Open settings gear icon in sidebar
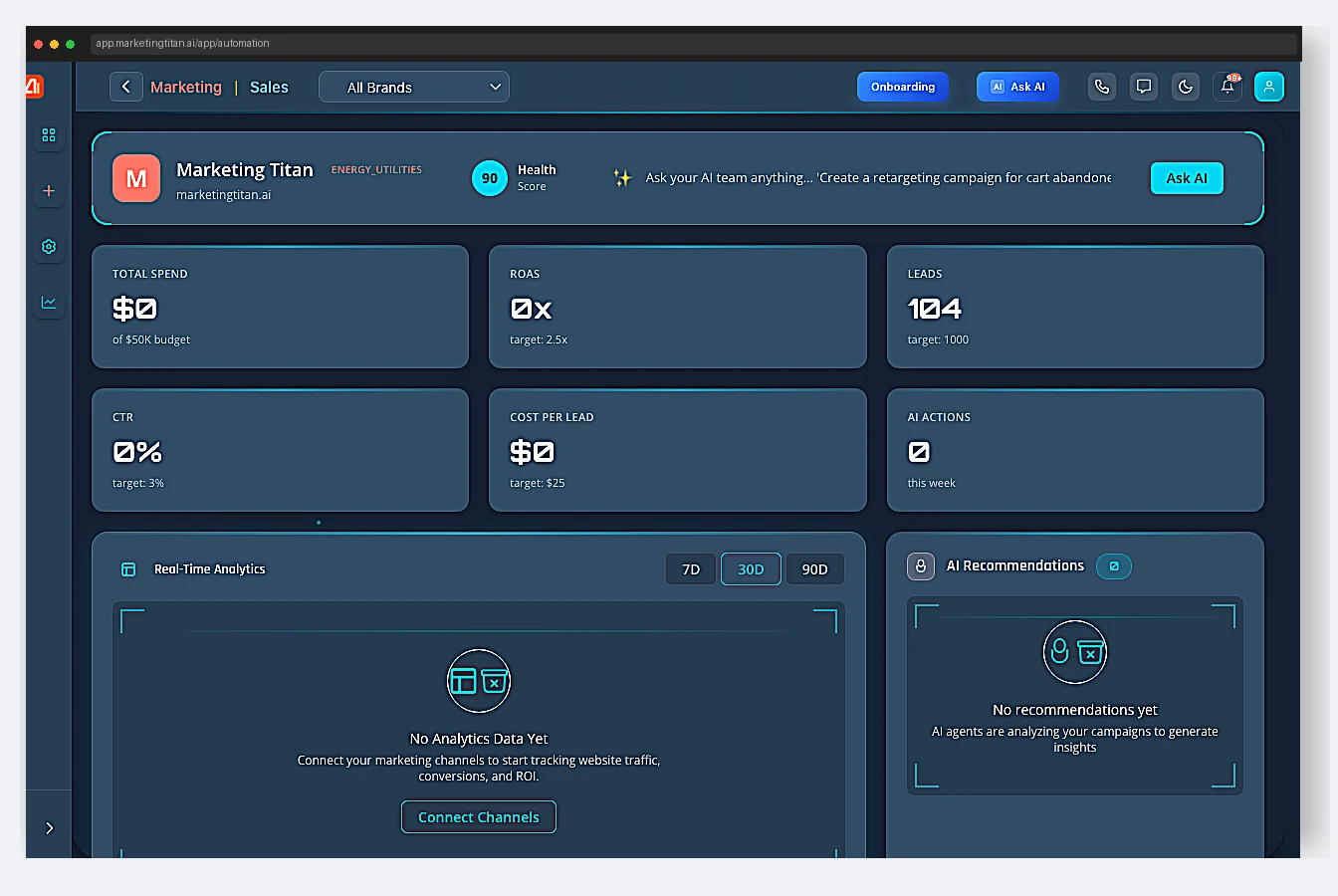1338x896 pixels. [49, 246]
